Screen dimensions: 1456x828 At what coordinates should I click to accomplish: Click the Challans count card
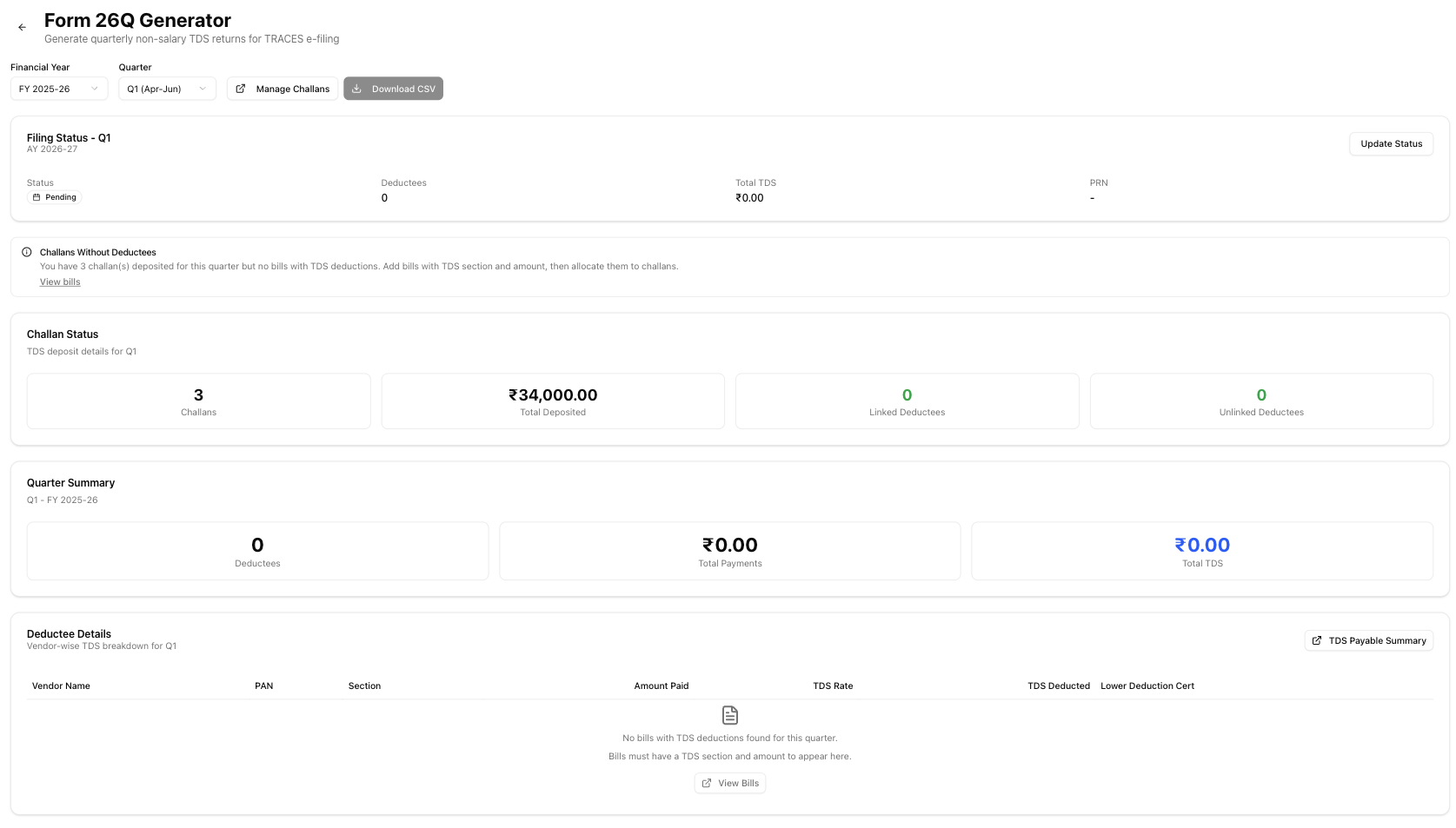coord(198,401)
